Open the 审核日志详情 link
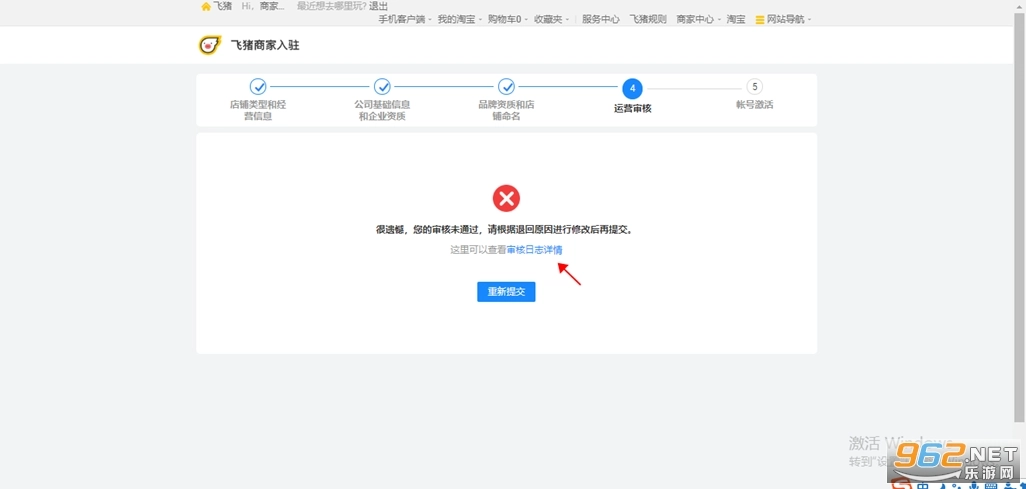Viewport: 1026px width, 489px height. (534, 250)
